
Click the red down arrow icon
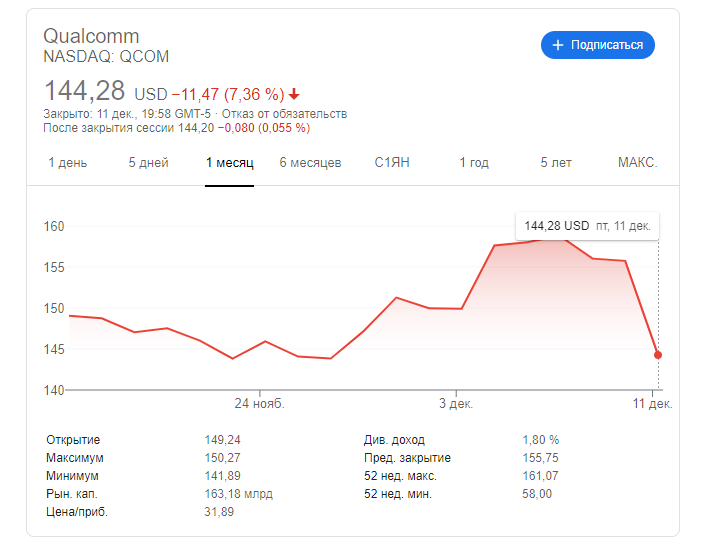click(294, 94)
